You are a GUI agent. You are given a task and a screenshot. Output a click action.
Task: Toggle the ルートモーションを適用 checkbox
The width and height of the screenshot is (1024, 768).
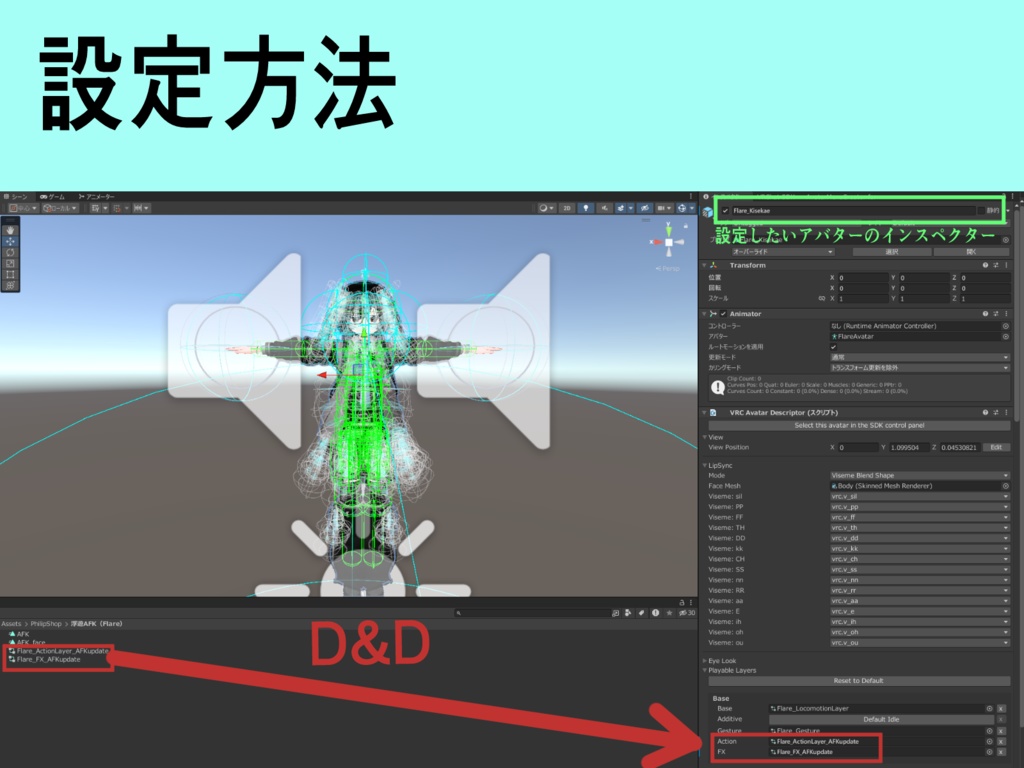click(x=833, y=348)
